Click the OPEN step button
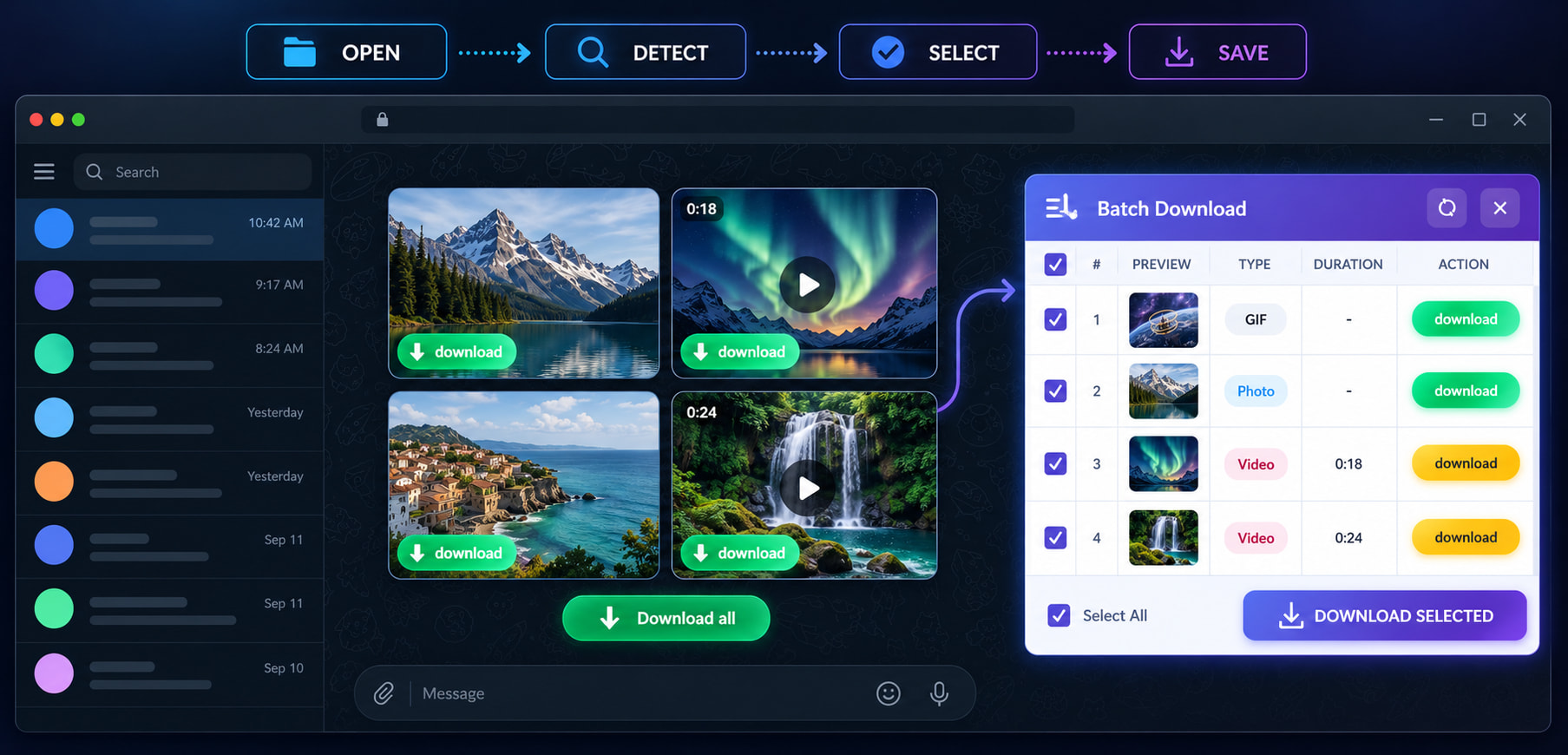The image size is (1568, 755). (346, 52)
